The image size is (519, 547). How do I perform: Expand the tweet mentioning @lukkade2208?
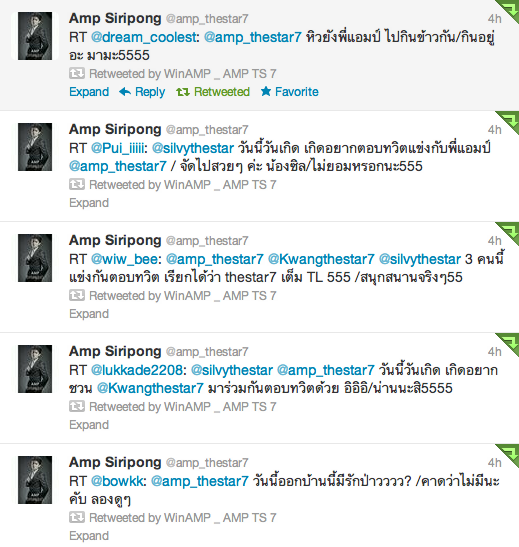pyautogui.click(x=89, y=425)
